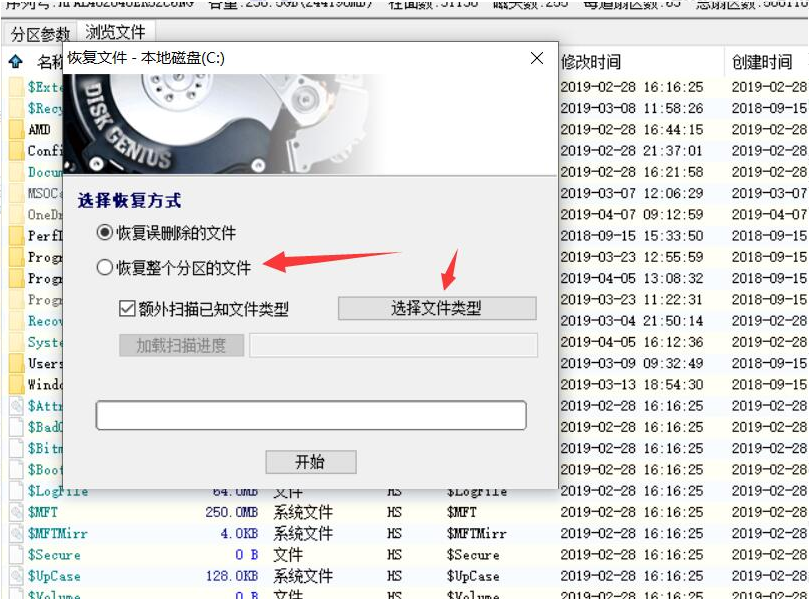Click the 系统文件 type cell in $MFTMirr row

pyautogui.click(x=303, y=533)
